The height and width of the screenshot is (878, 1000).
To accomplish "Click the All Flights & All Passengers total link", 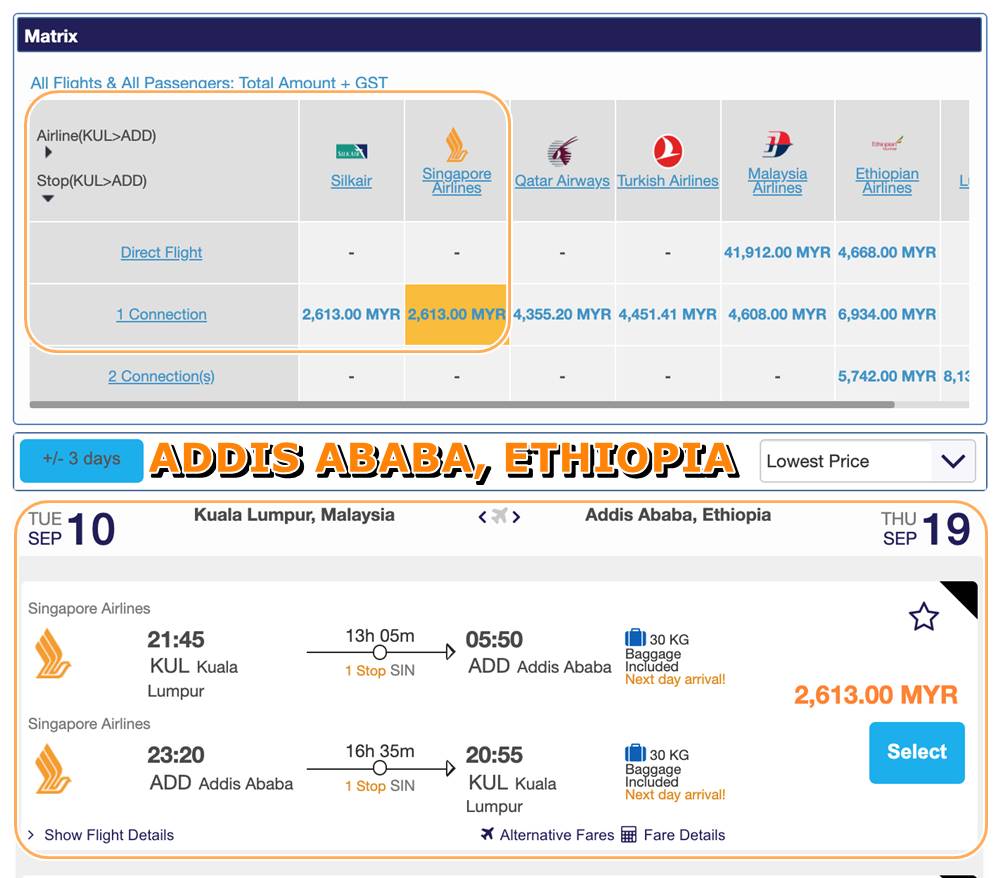I will (209, 83).
